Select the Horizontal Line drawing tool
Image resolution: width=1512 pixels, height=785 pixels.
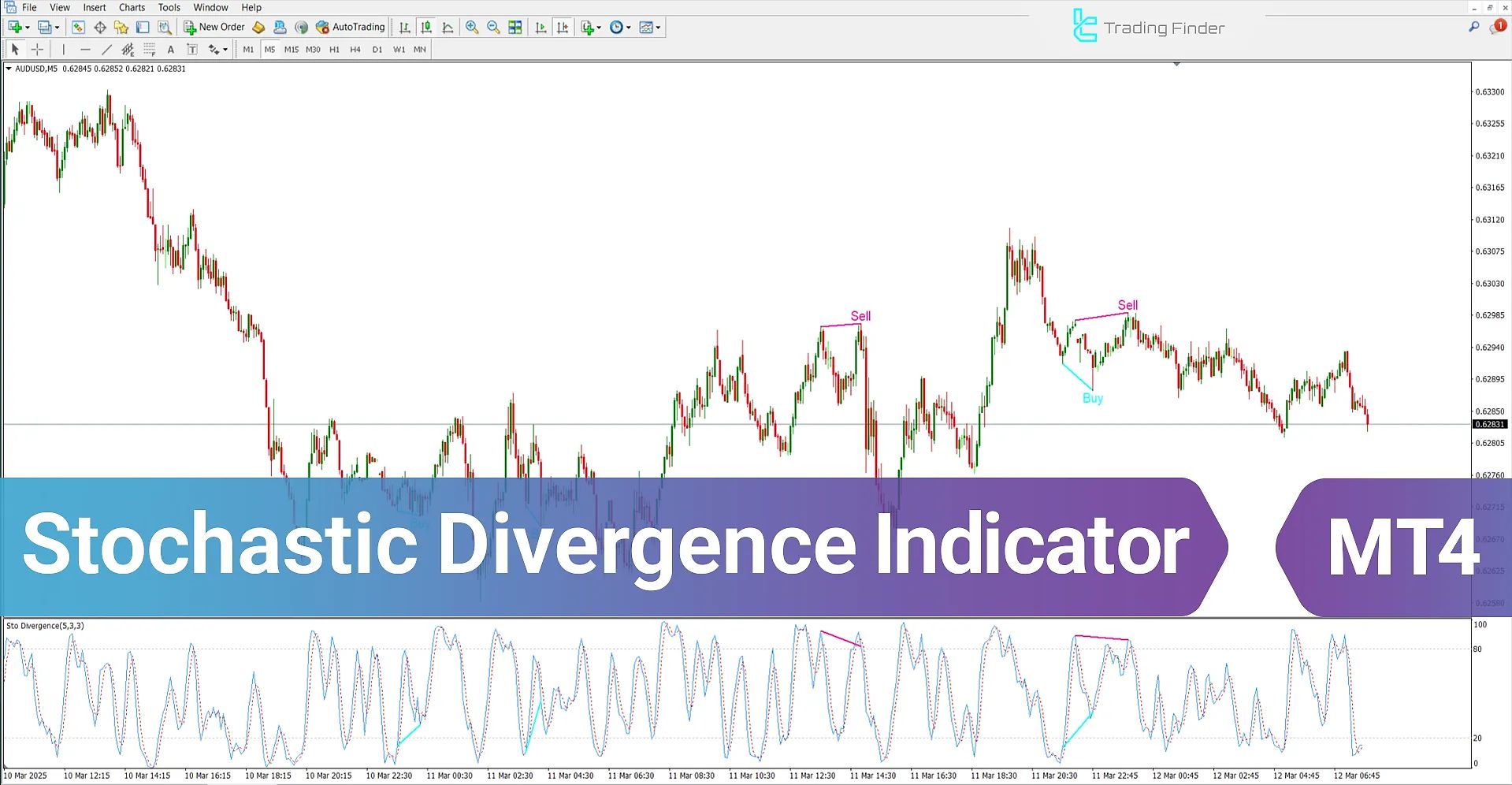tap(85, 50)
